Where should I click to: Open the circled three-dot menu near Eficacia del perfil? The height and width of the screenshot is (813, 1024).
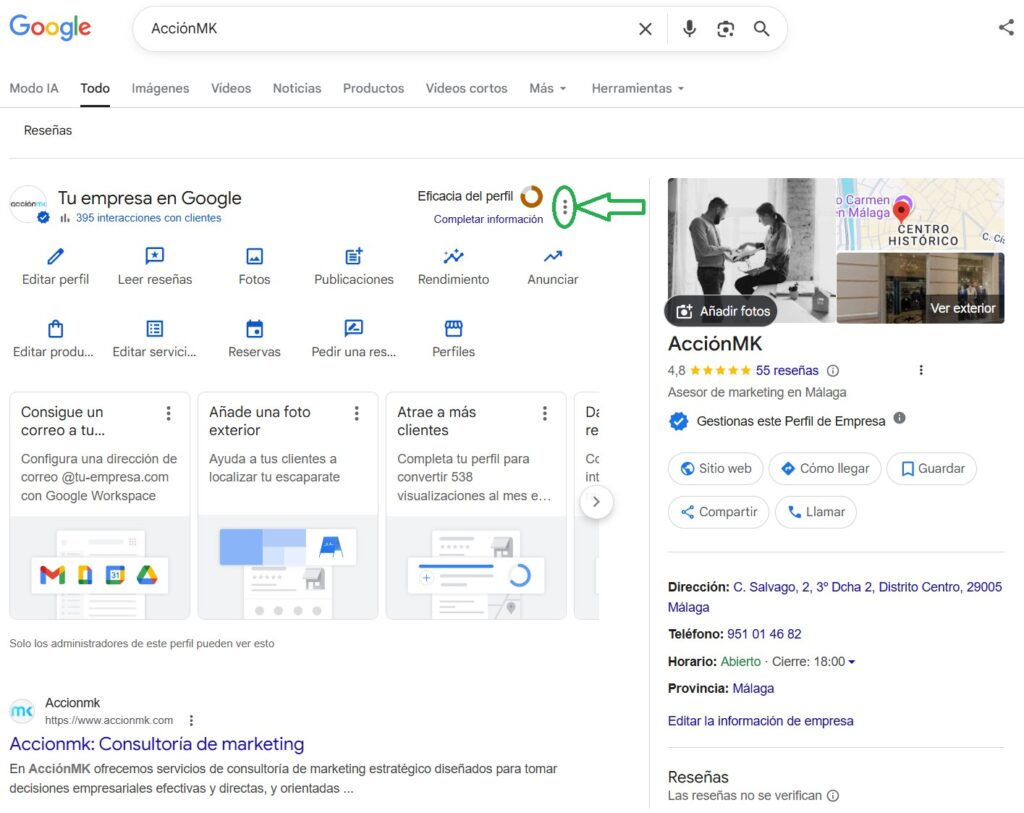[x=566, y=207]
